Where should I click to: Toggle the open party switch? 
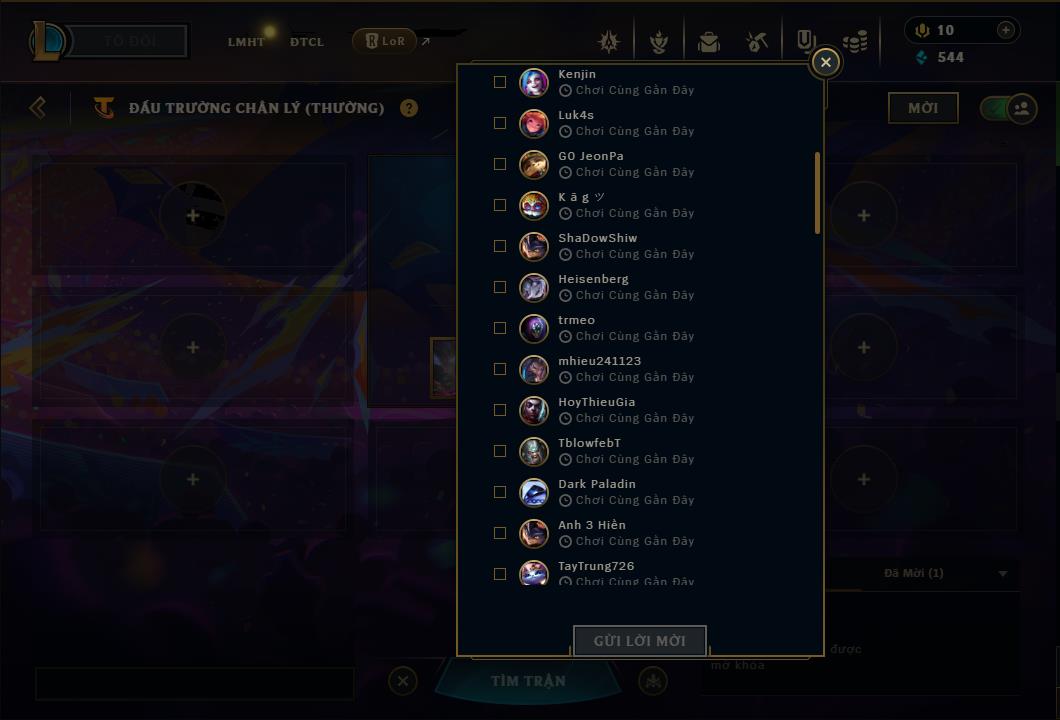coord(1008,108)
